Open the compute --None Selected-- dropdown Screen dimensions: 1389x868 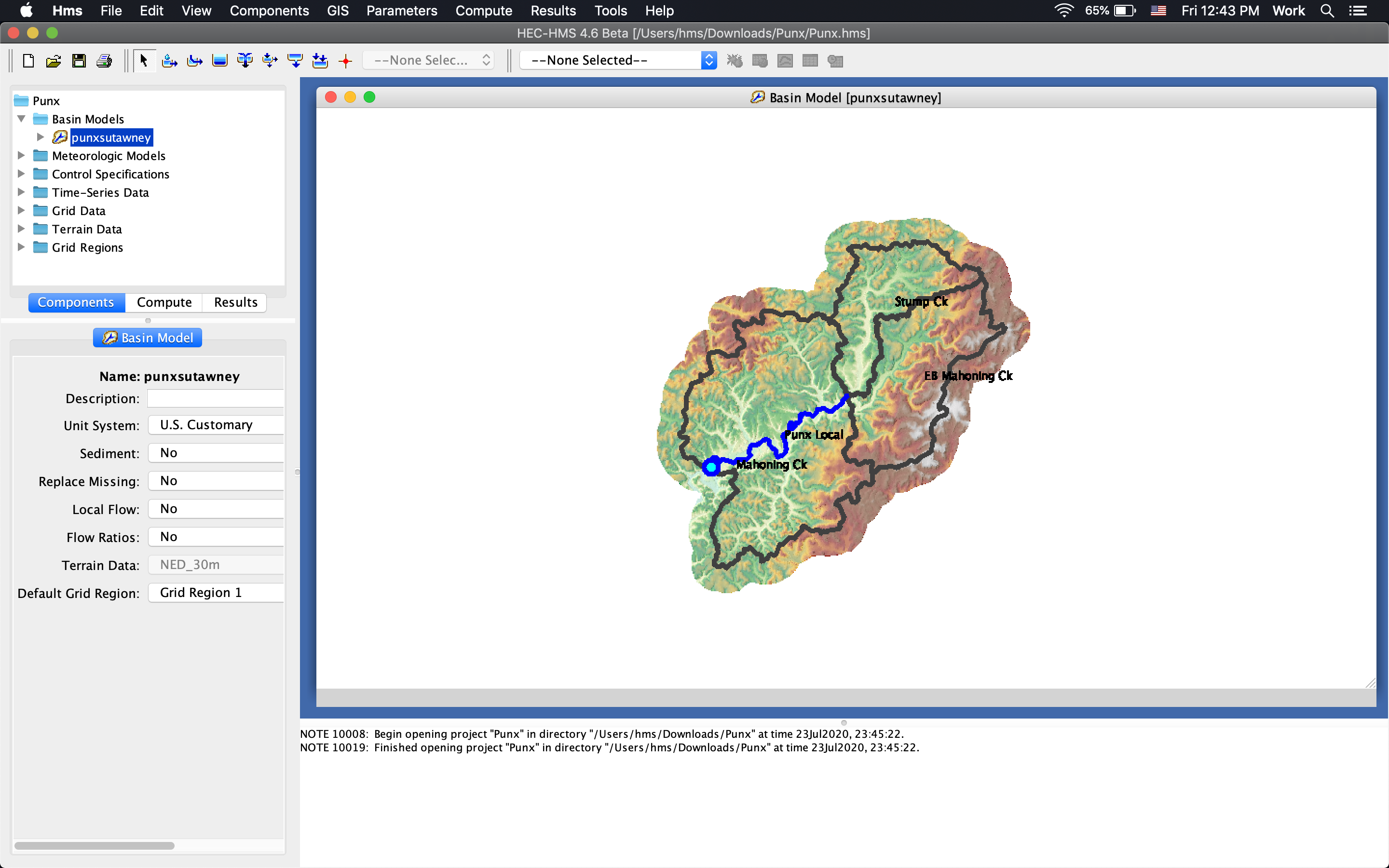[x=618, y=60]
